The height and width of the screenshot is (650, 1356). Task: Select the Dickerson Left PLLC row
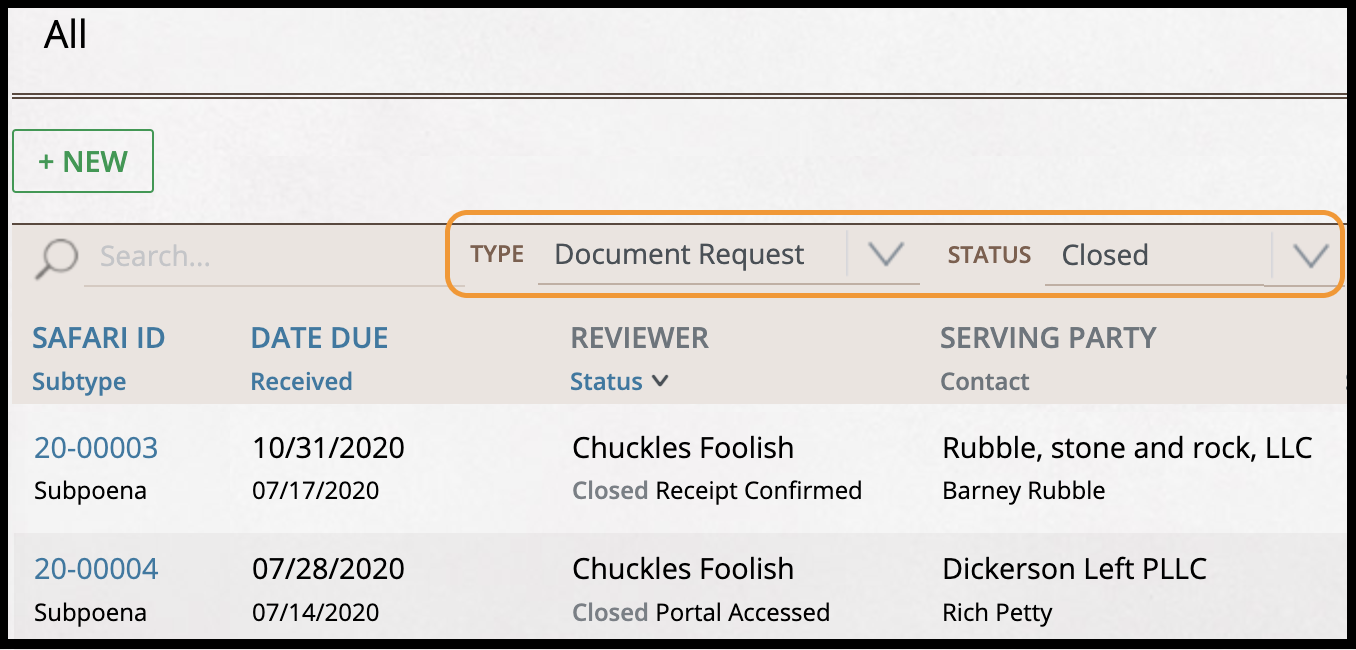tap(1074, 569)
